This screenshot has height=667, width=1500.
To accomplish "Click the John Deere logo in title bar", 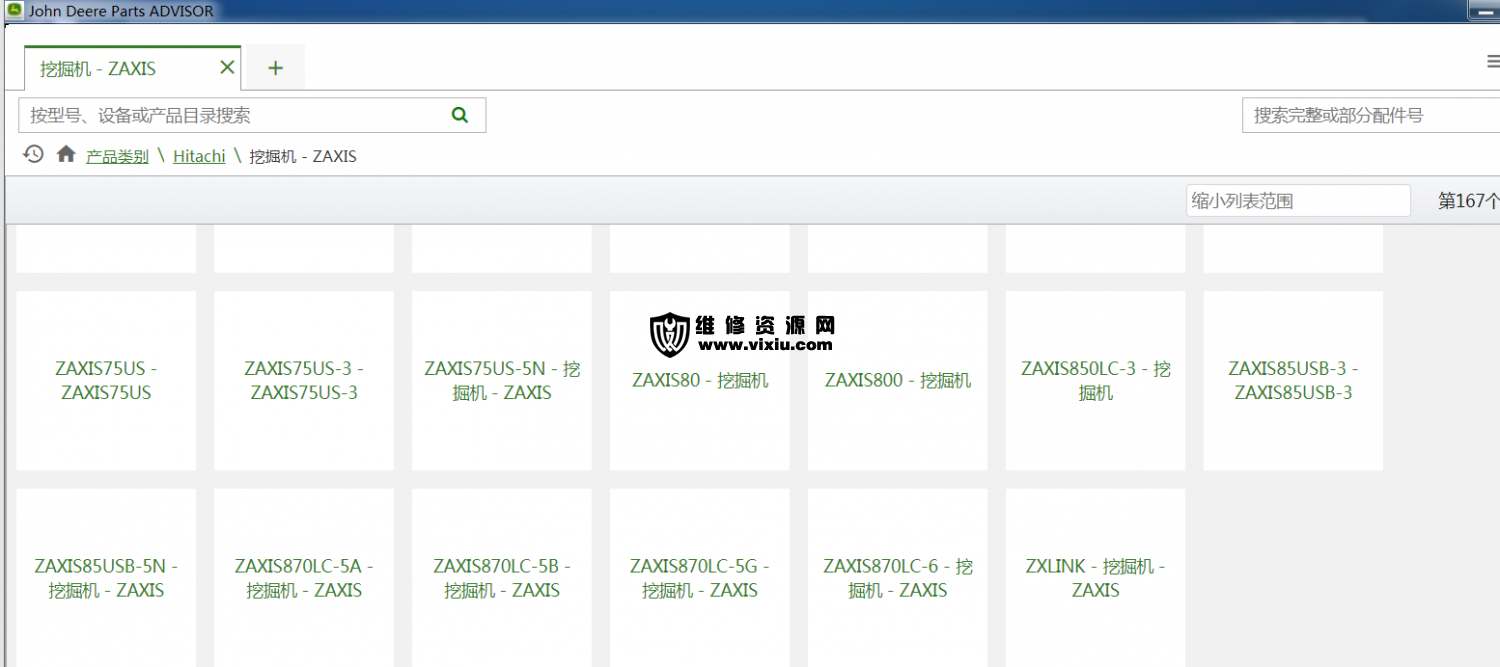I will click(x=14, y=10).
